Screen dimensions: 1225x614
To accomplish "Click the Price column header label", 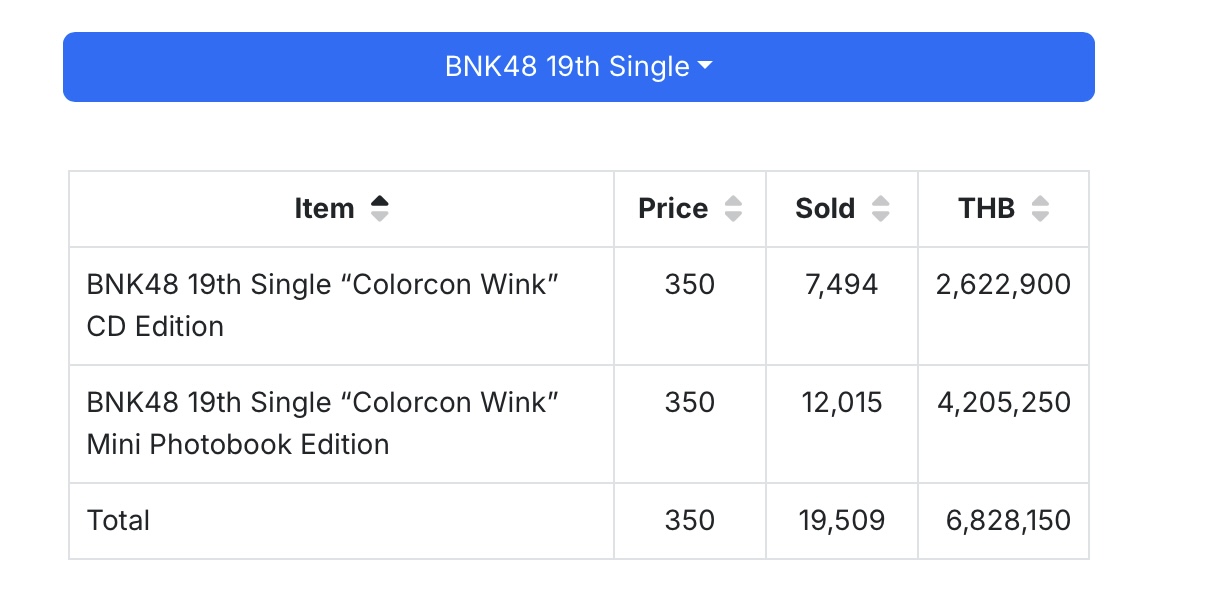I will [x=673, y=208].
